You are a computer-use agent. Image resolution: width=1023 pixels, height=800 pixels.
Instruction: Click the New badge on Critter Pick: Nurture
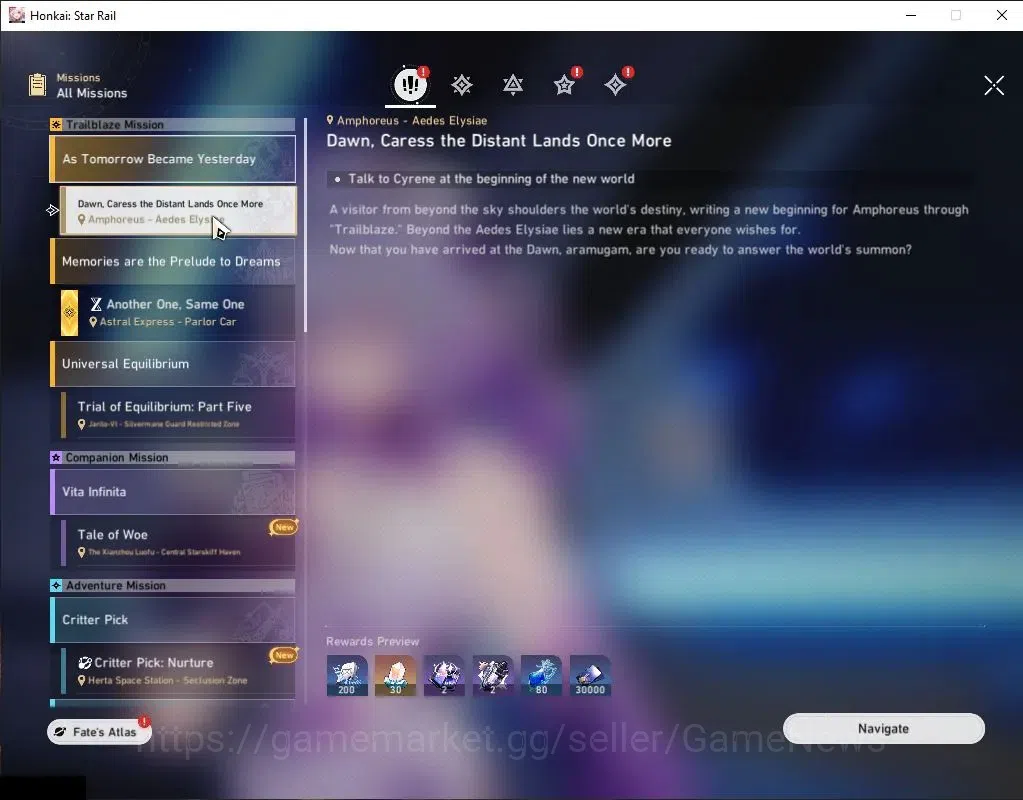tap(284, 654)
